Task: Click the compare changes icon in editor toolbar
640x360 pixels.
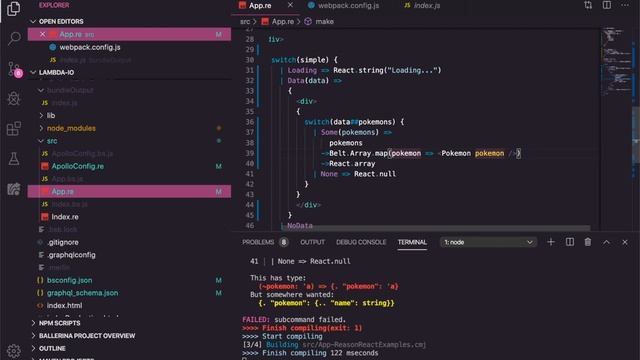Action: 588,5
